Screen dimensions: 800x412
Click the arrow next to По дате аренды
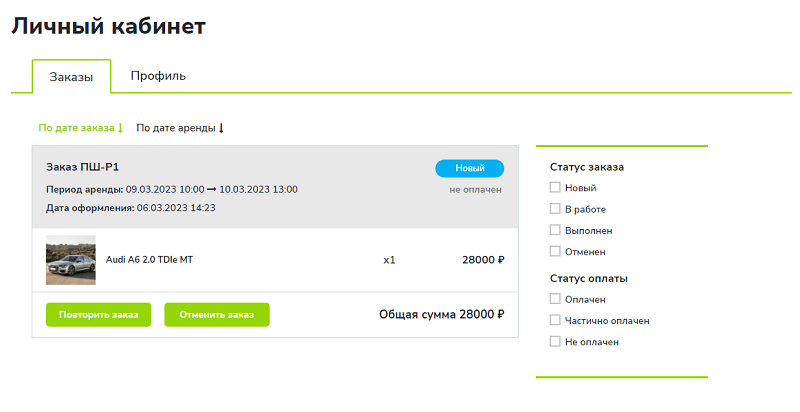pos(221,128)
